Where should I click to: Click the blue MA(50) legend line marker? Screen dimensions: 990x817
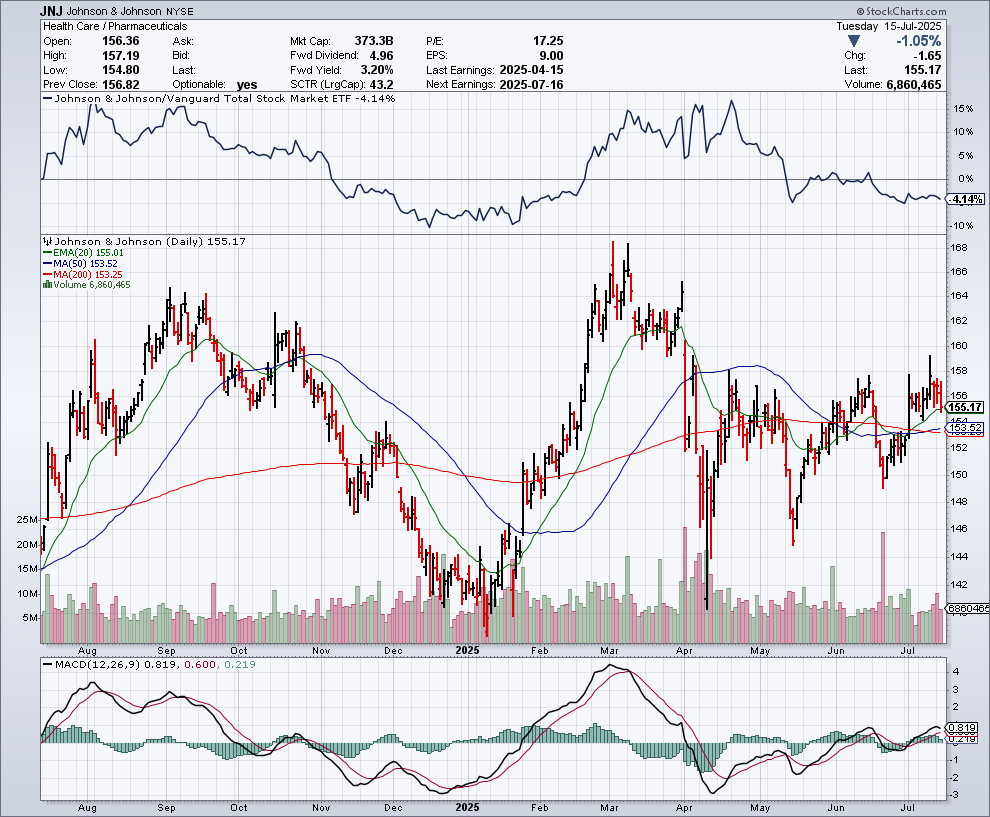click(47, 263)
